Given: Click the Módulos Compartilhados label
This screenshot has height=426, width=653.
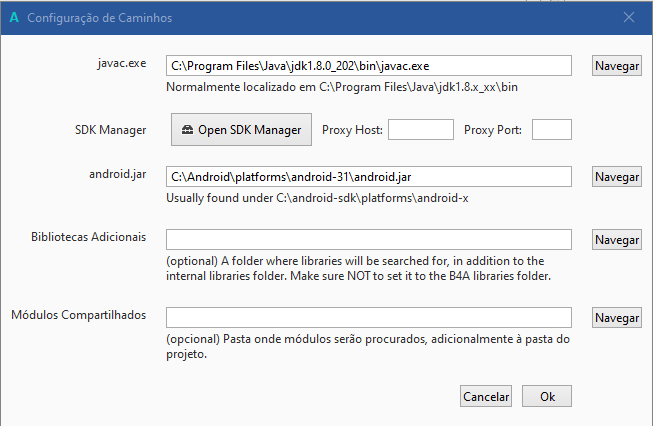Looking at the screenshot, I should tap(79, 316).
